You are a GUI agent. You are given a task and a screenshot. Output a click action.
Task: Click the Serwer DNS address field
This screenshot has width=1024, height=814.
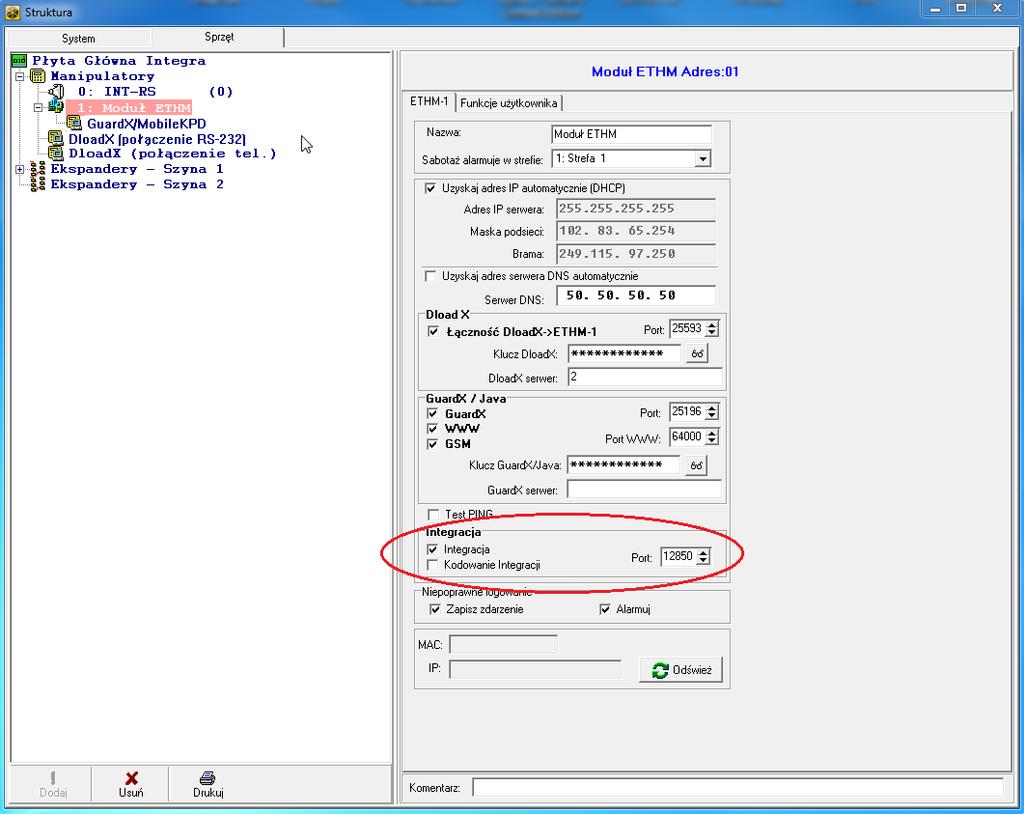[x=635, y=295]
